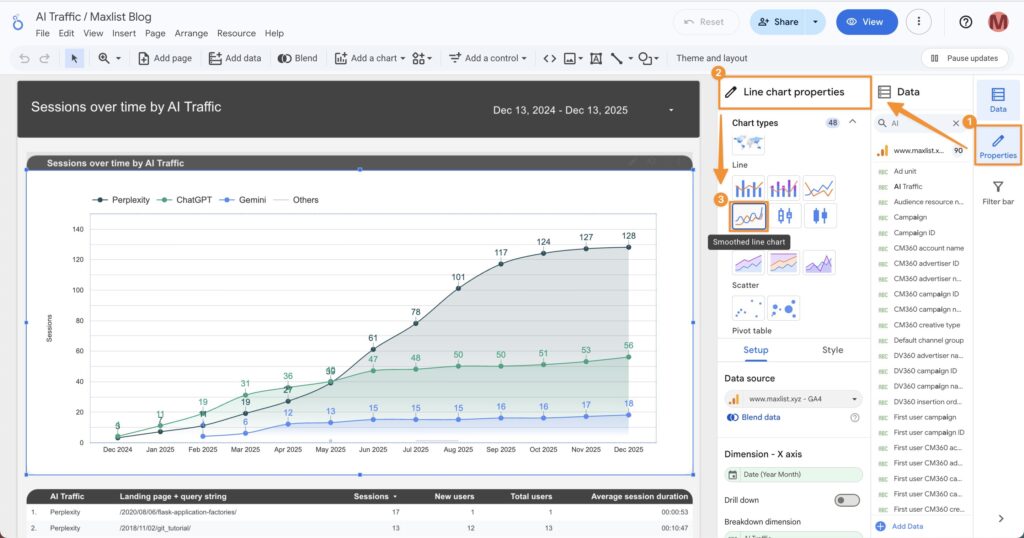This screenshot has height=538, width=1024.
Task: Open the line tool dropdown arrow
Action: coord(631,58)
